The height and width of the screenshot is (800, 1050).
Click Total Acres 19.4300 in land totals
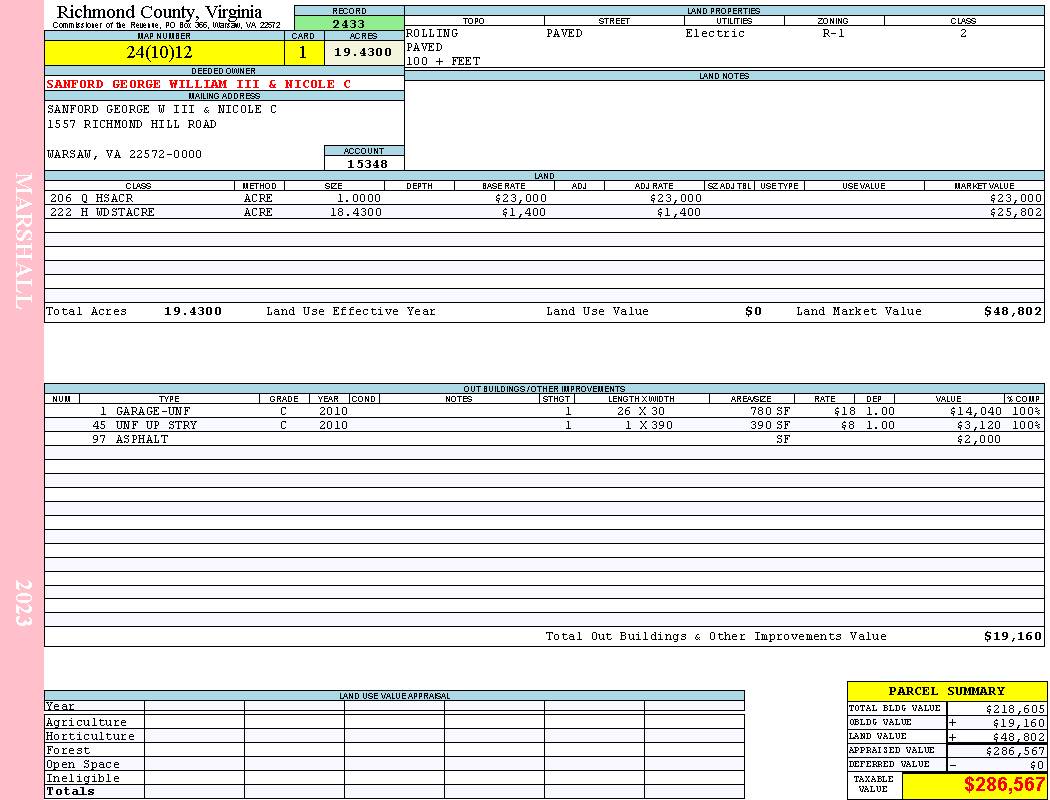click(x=192, y=311)
